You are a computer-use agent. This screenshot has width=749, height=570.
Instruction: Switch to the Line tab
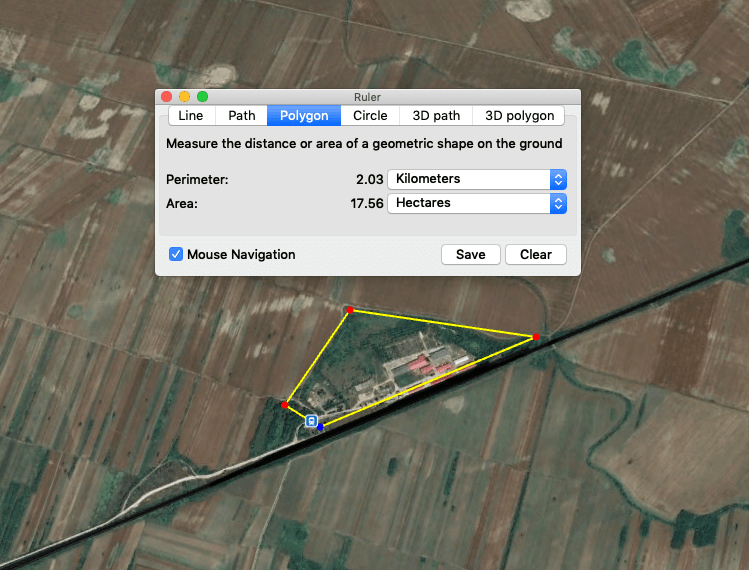coord(191,116)
